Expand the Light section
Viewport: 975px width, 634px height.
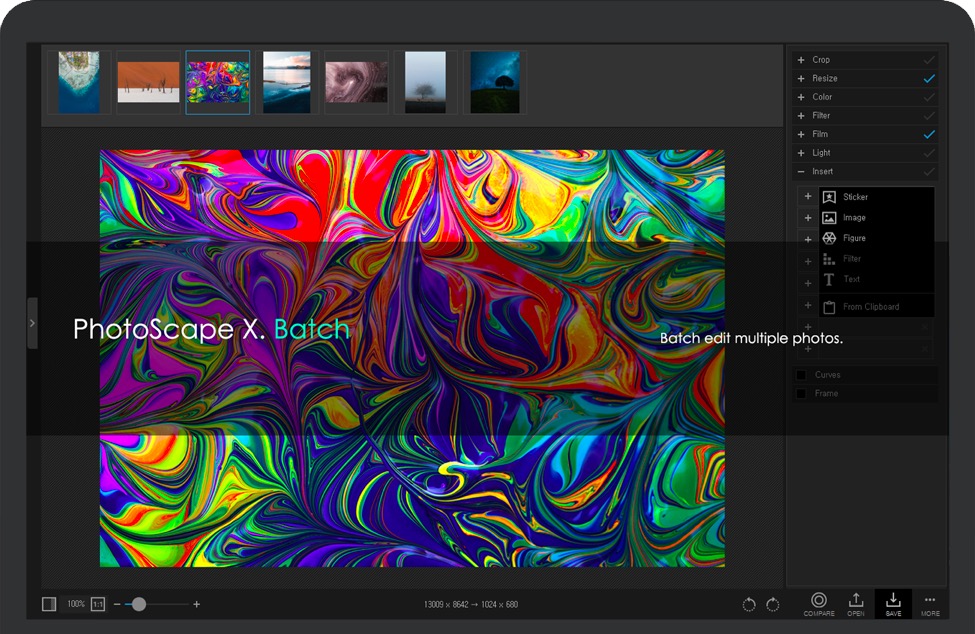tap(801, 153)
